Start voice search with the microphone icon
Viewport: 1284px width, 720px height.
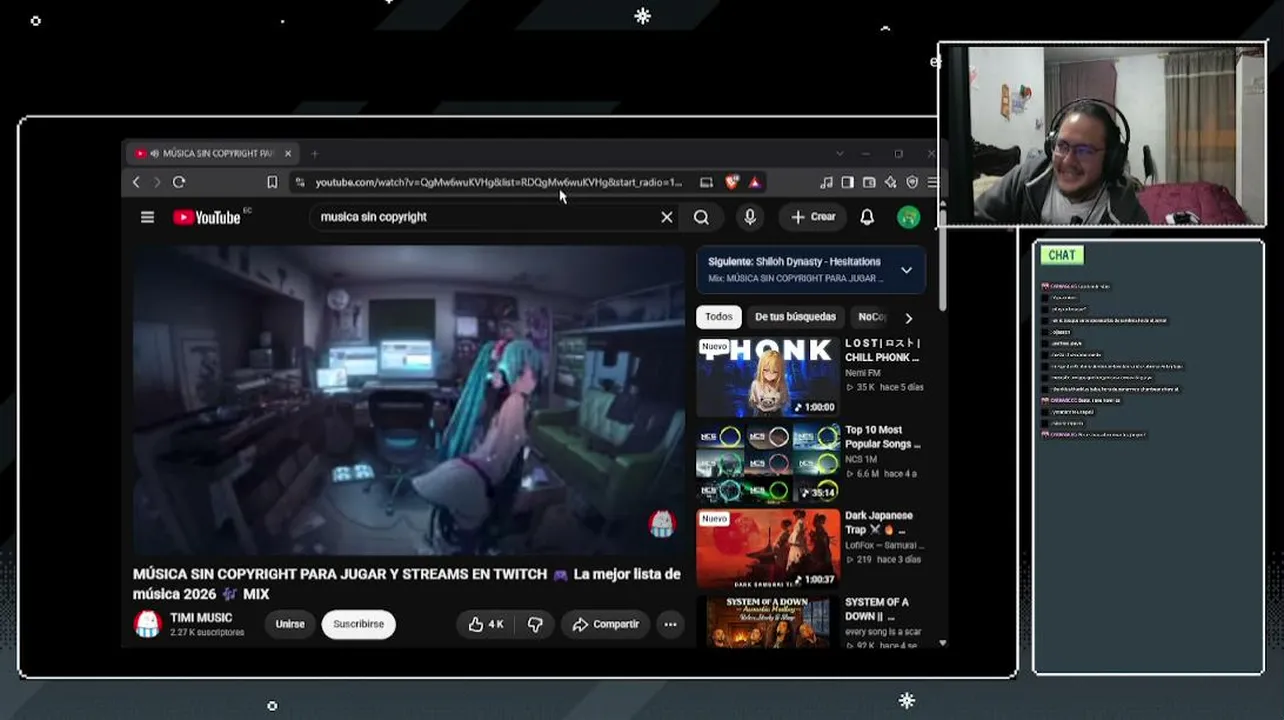tap(749, 217)
